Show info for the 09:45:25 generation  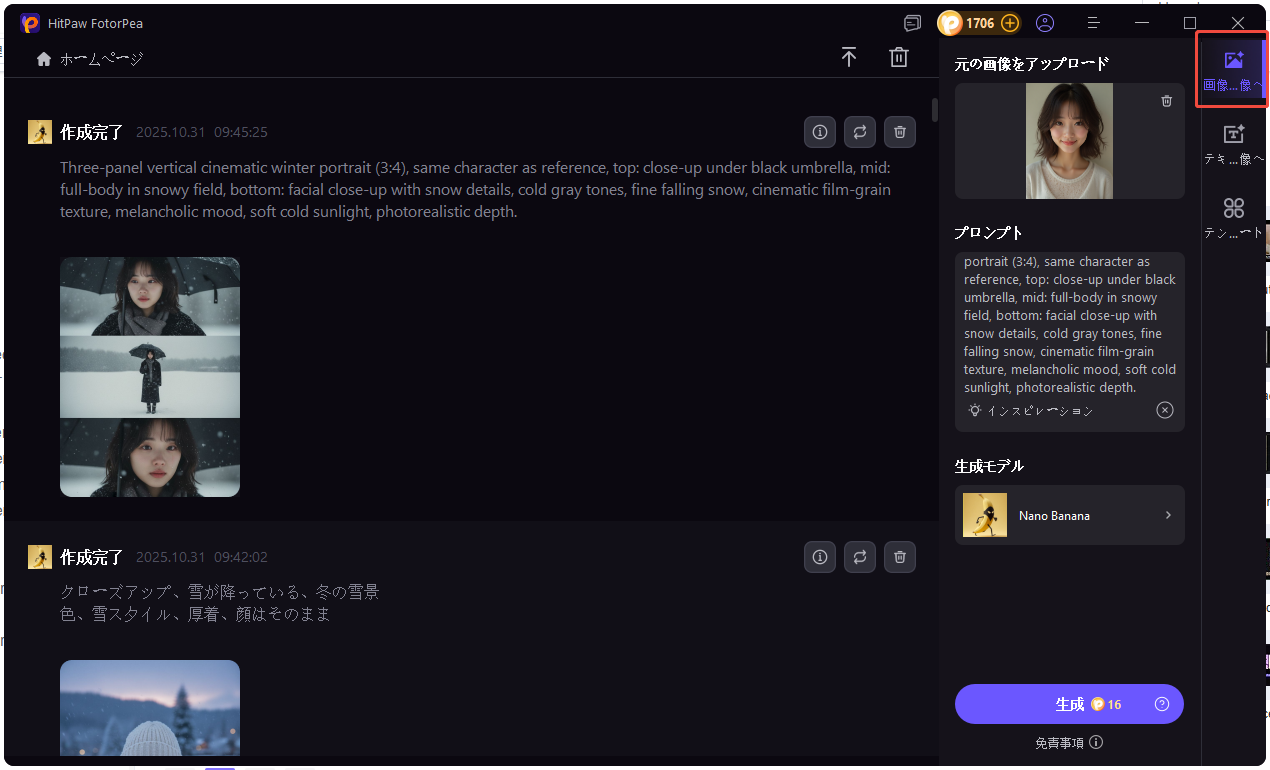click(820, 132)
